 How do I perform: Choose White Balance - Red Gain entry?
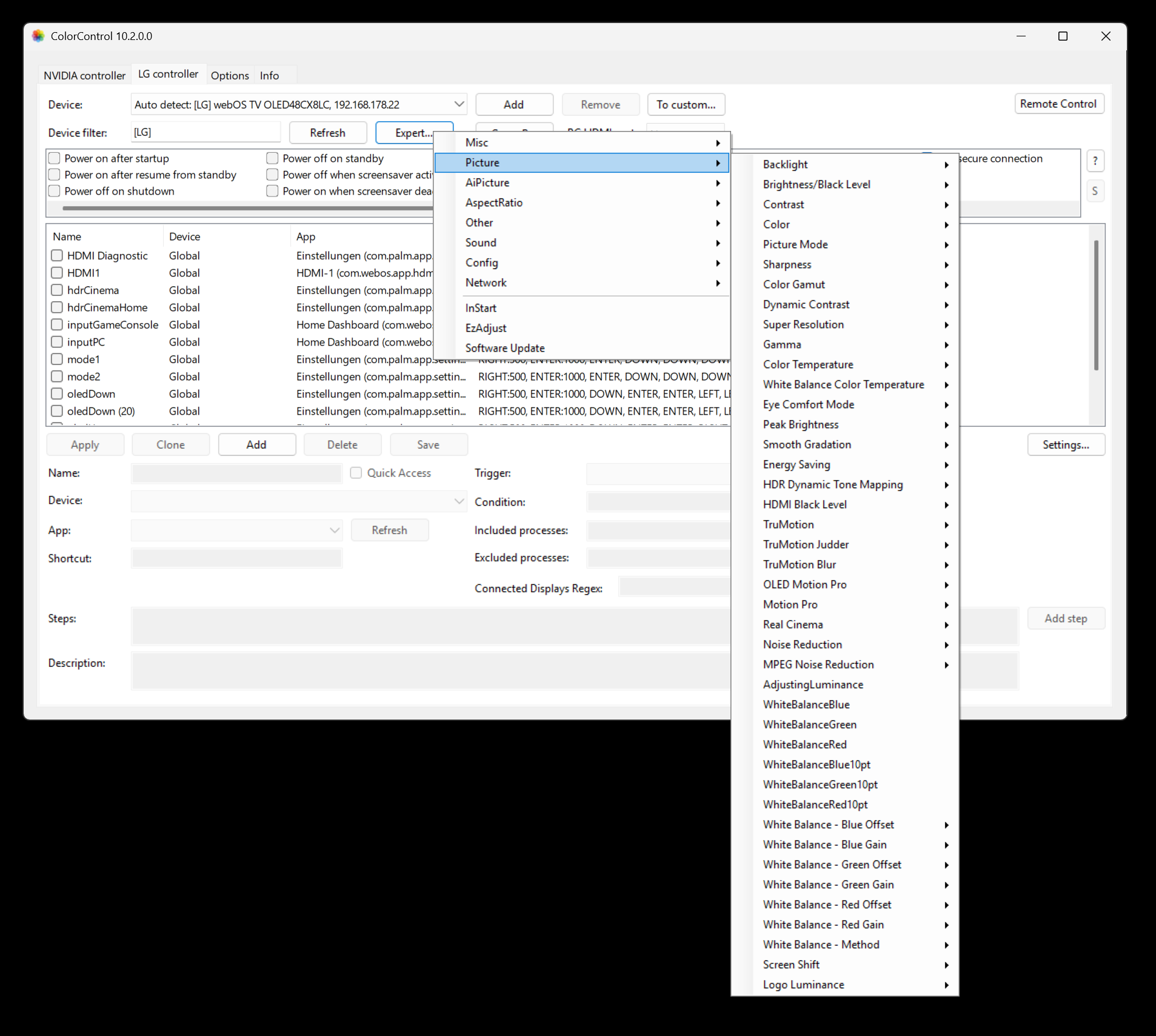[845, 924]
